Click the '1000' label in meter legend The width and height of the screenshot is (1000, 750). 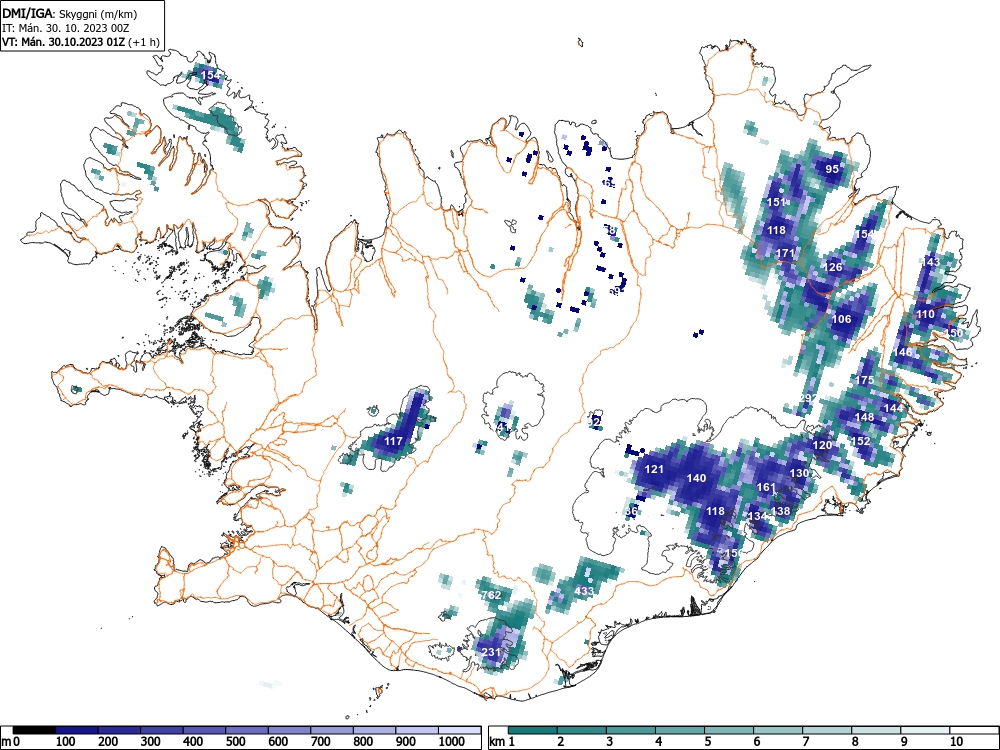(451, 742)
